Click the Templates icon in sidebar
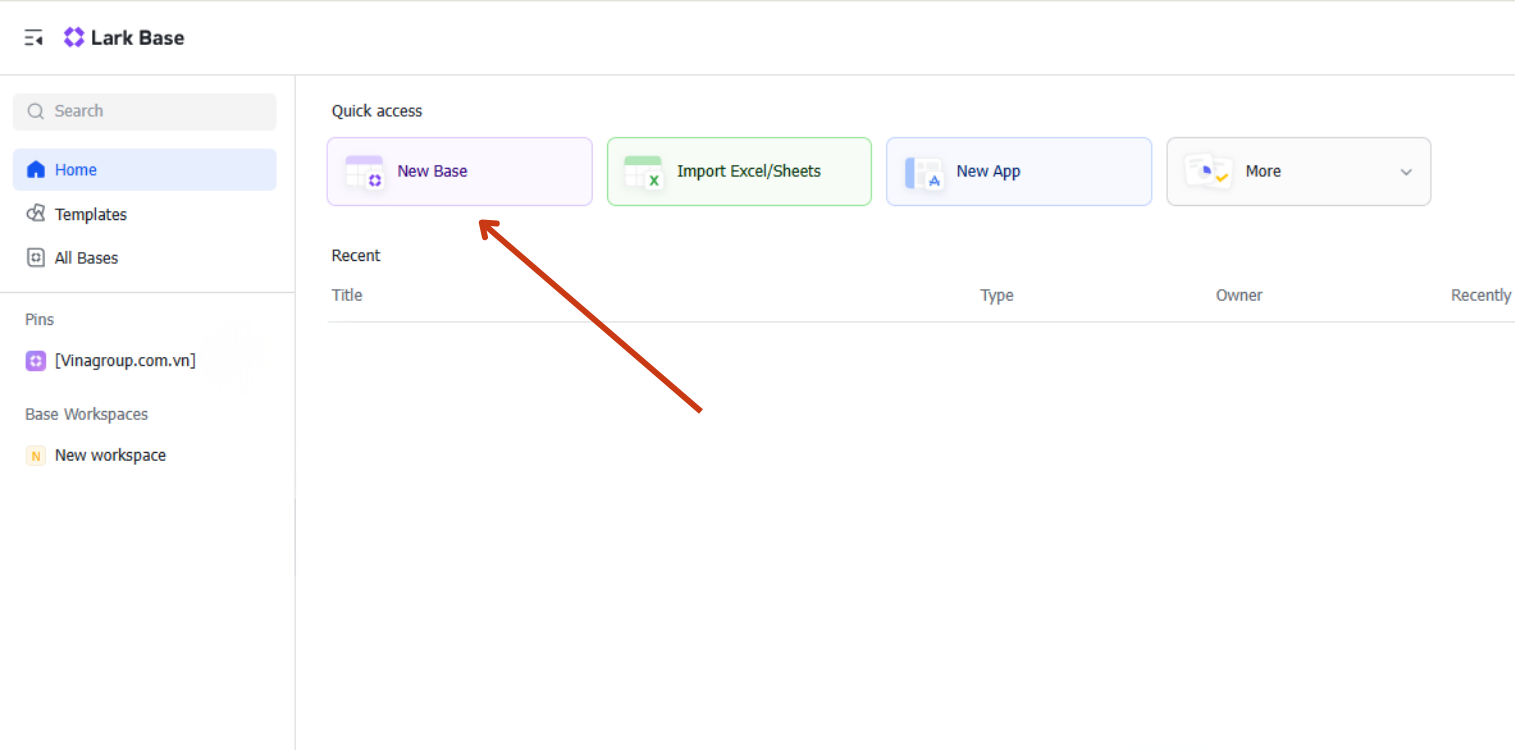Viewport: 1515px width, 750px height. [36, 214]
